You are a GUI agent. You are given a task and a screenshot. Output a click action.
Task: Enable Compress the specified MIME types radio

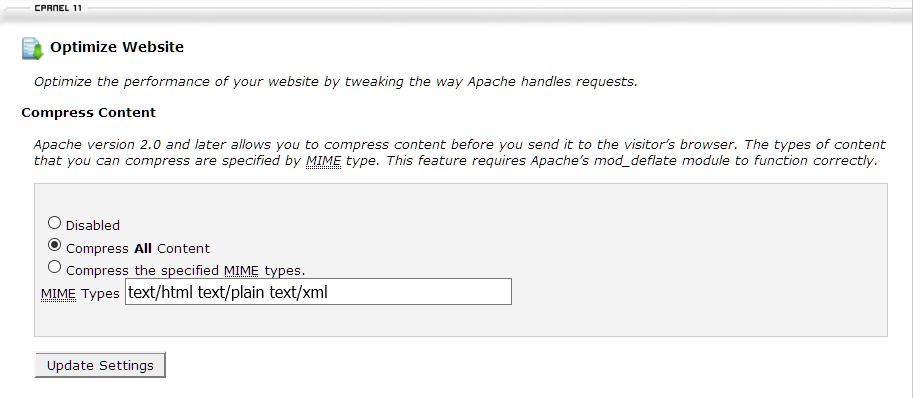tap(54, 267)
